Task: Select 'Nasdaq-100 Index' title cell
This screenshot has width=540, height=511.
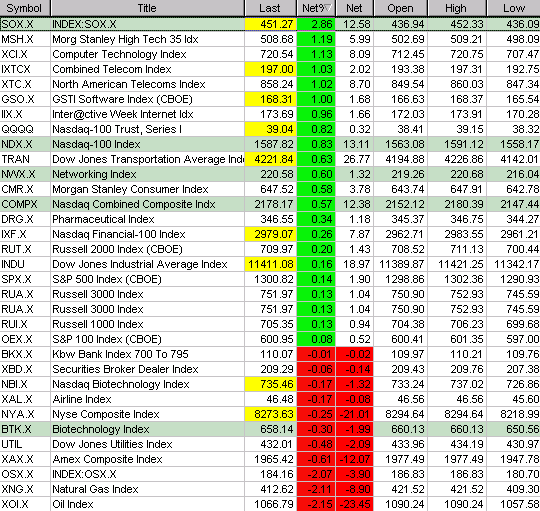Action: 147,144
